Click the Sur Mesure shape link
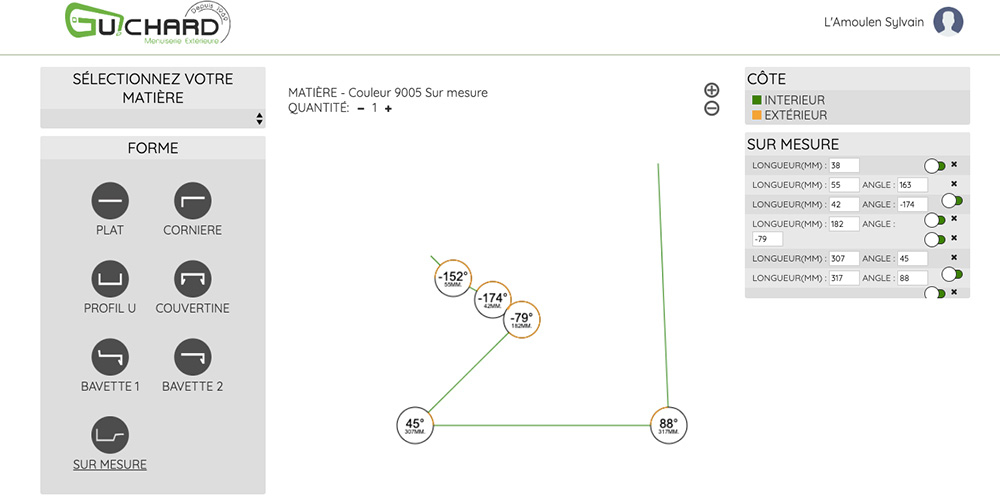 (110, 464)
